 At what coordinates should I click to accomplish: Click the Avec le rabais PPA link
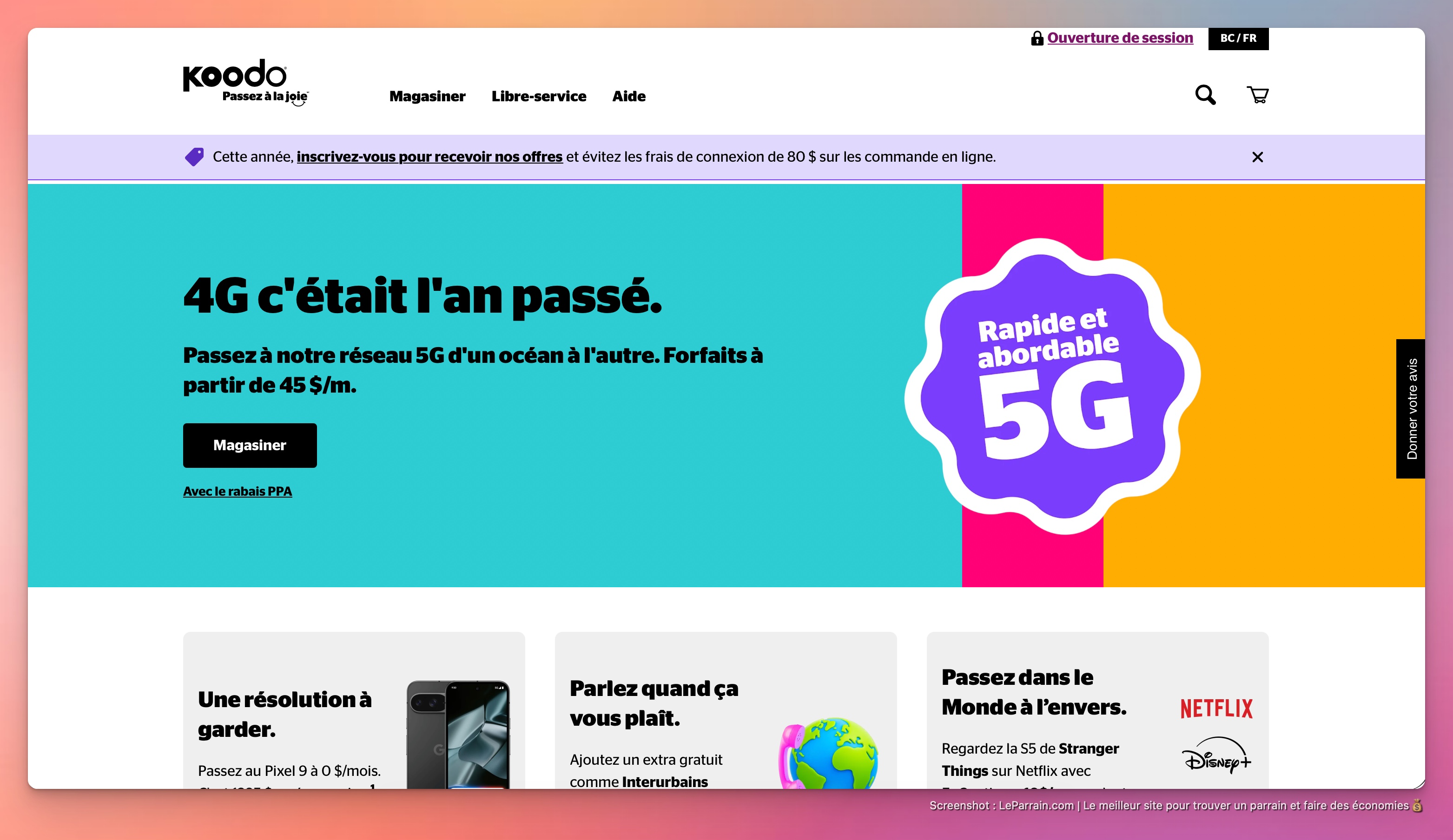pyautogui.click(x=238, y=492)
